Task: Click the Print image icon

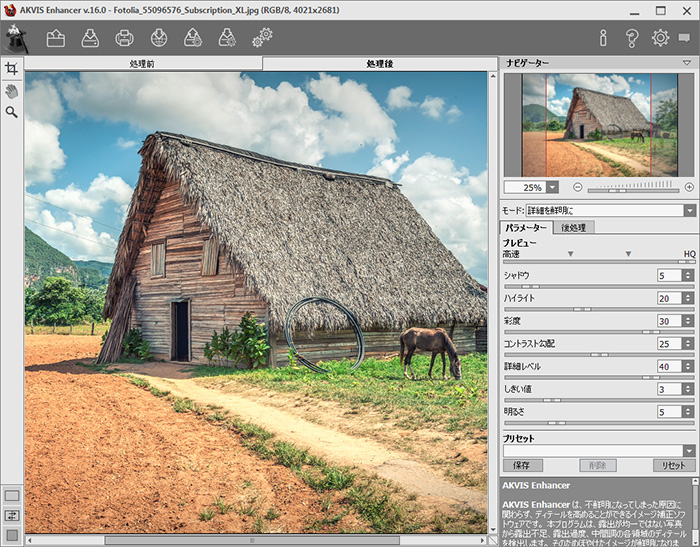Action: pyautogui.click(x=124, y=39)
